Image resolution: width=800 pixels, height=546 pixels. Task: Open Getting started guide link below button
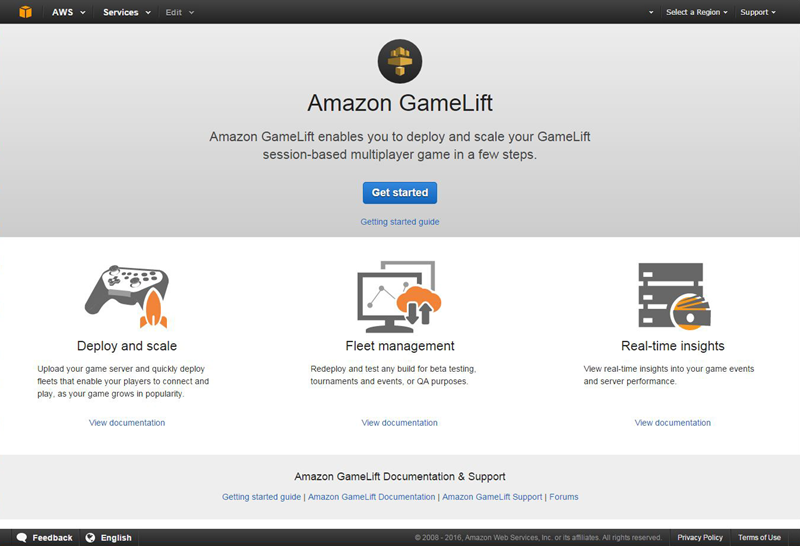point(399,222)
